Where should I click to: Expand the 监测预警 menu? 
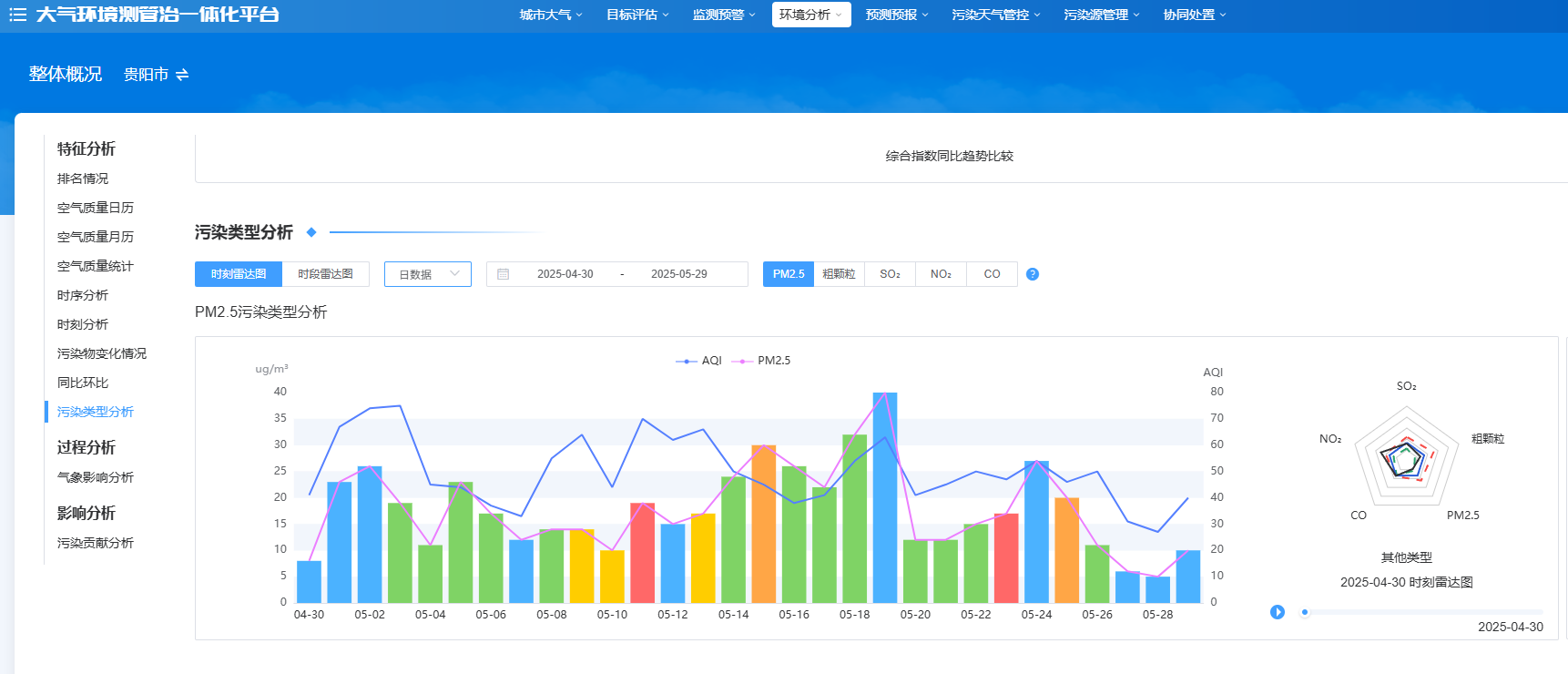point(724,15)
